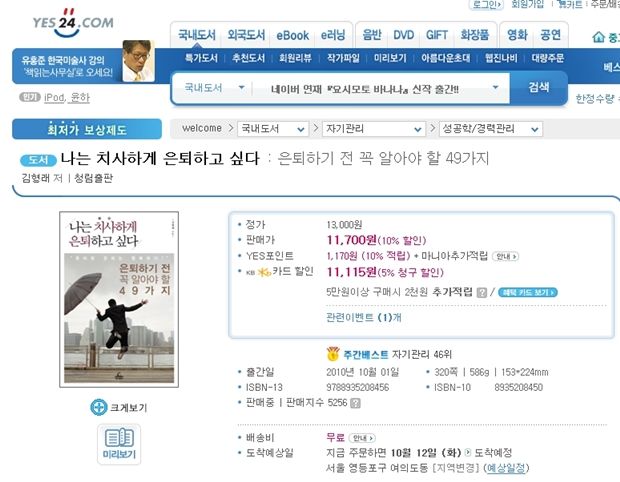This screenshot has height=482, width=620.
Task: Click the YES24.COM logo
Action: (x=73, y=23)
